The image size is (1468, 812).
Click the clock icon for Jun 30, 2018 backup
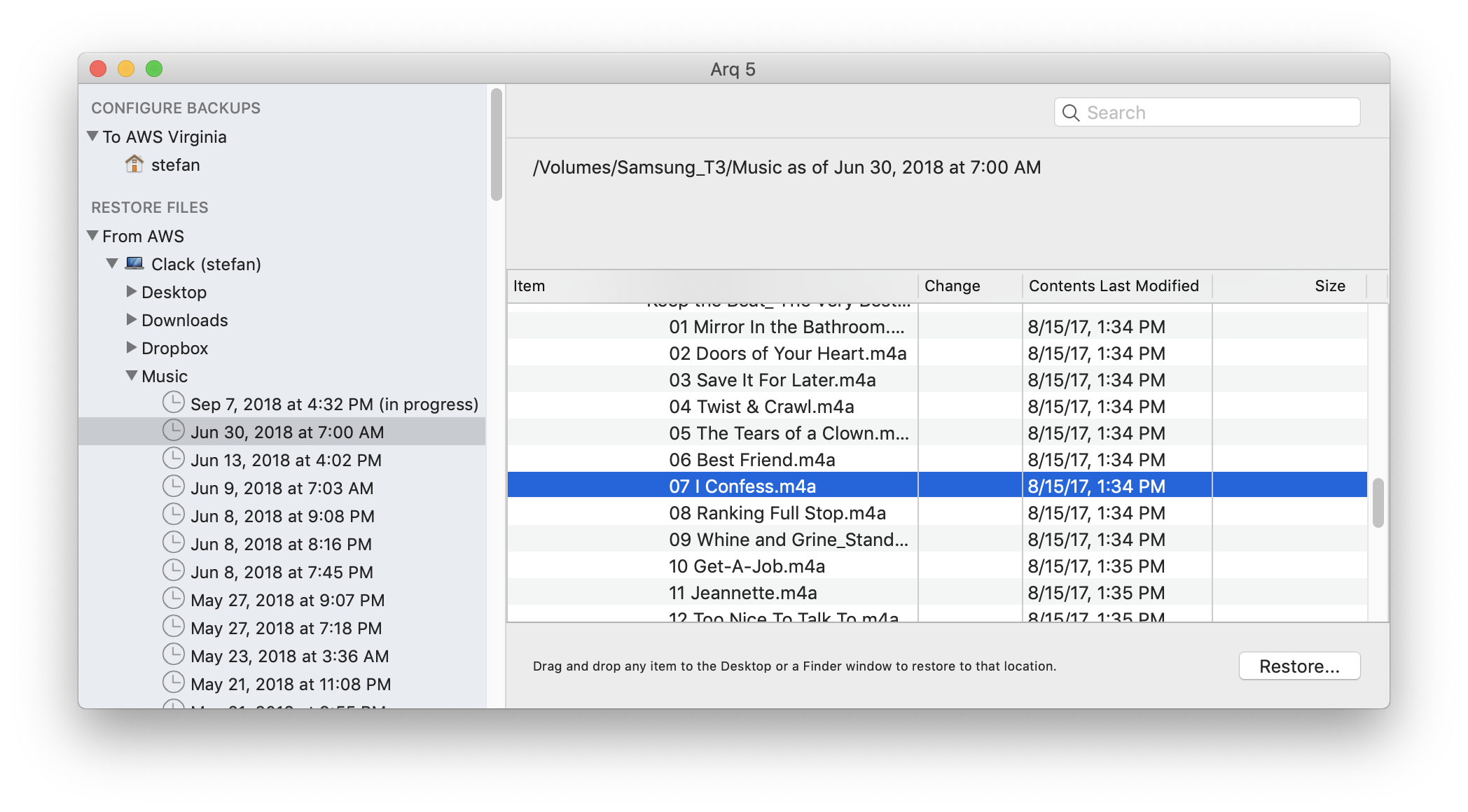click(173, 430)
